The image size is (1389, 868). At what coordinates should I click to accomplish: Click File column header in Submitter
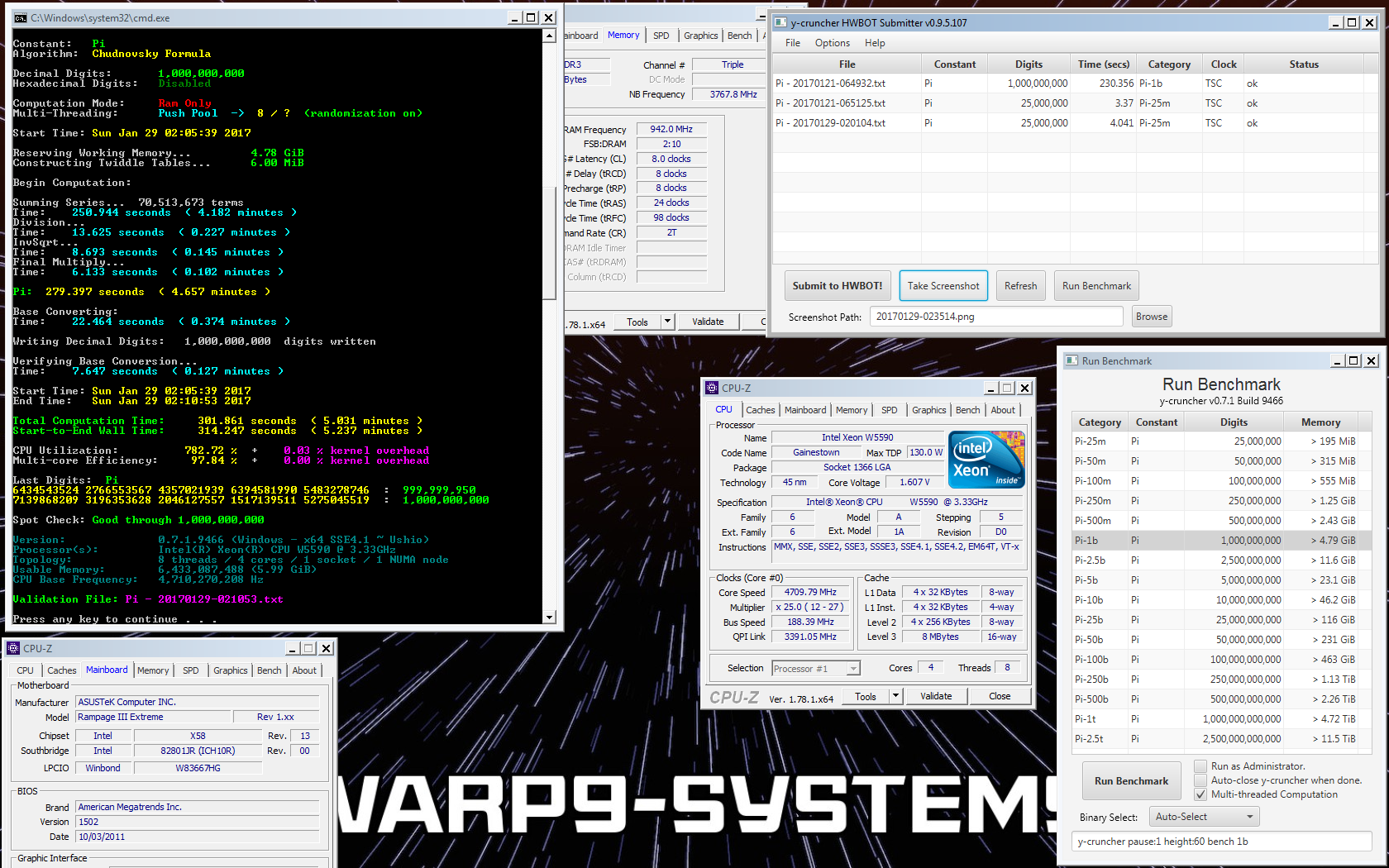click(847, 64)
